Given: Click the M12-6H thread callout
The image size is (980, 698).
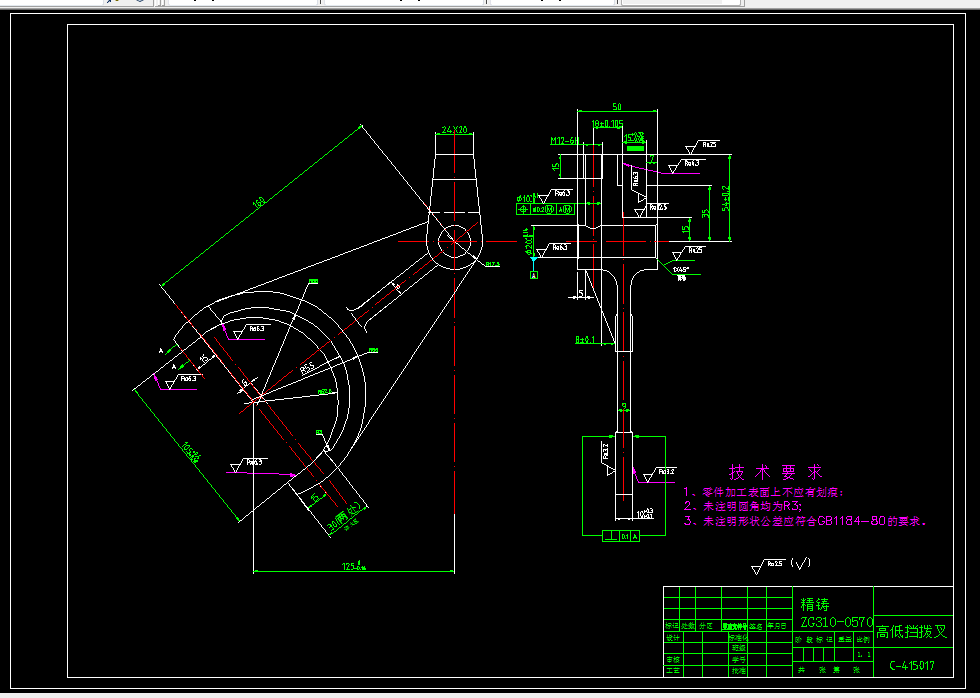Looking at the screenshot, I should tap(565, 141).
